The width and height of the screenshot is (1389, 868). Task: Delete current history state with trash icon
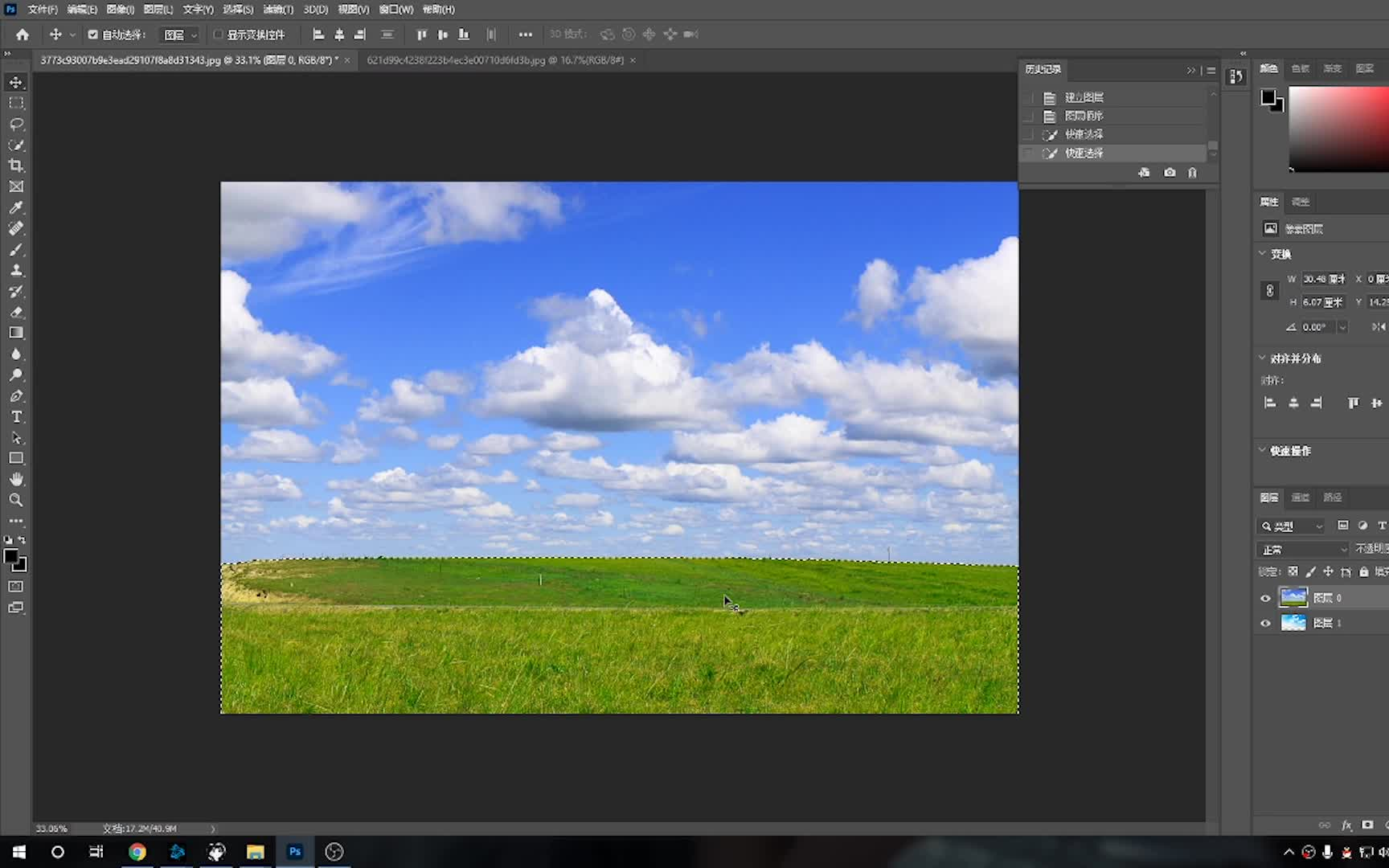click(x=1192, y=173)
